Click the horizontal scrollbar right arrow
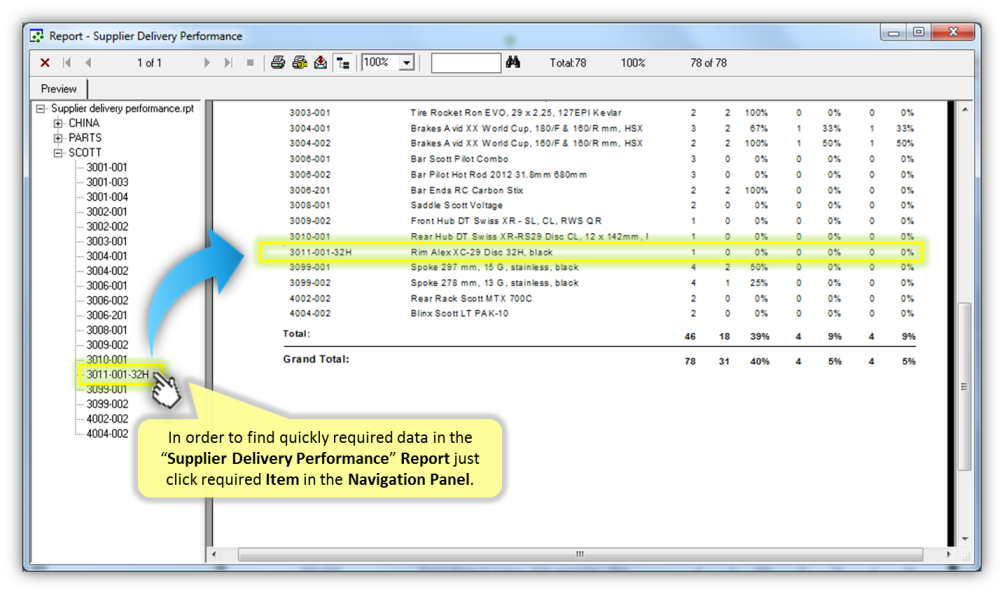This screenshot has height=594, width=1004. [948, 554]
